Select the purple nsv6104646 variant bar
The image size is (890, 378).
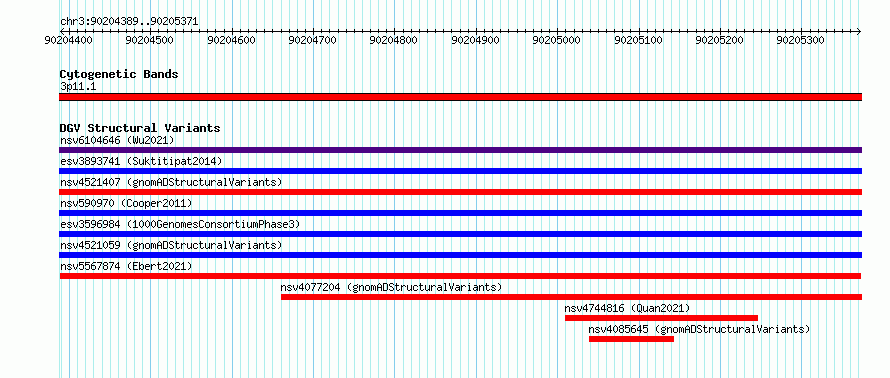(460, 150)
